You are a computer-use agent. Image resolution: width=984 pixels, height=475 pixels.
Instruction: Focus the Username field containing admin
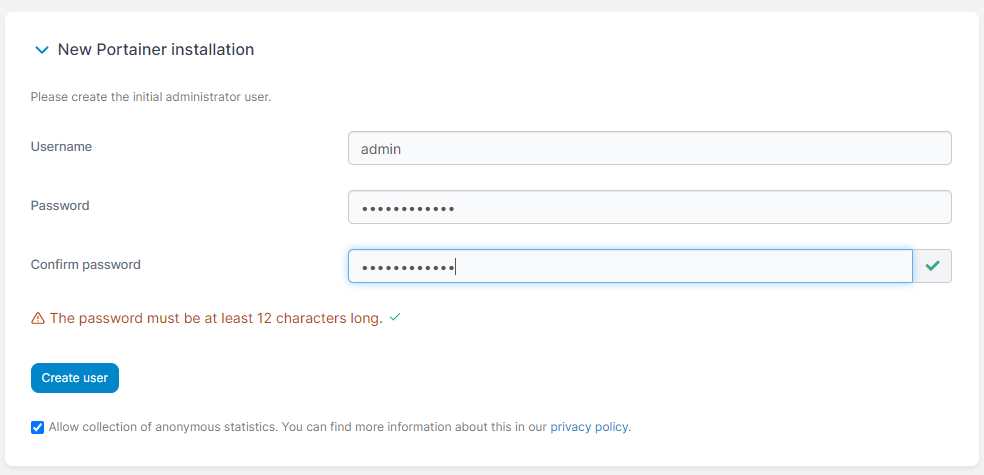tap(649, 148)
